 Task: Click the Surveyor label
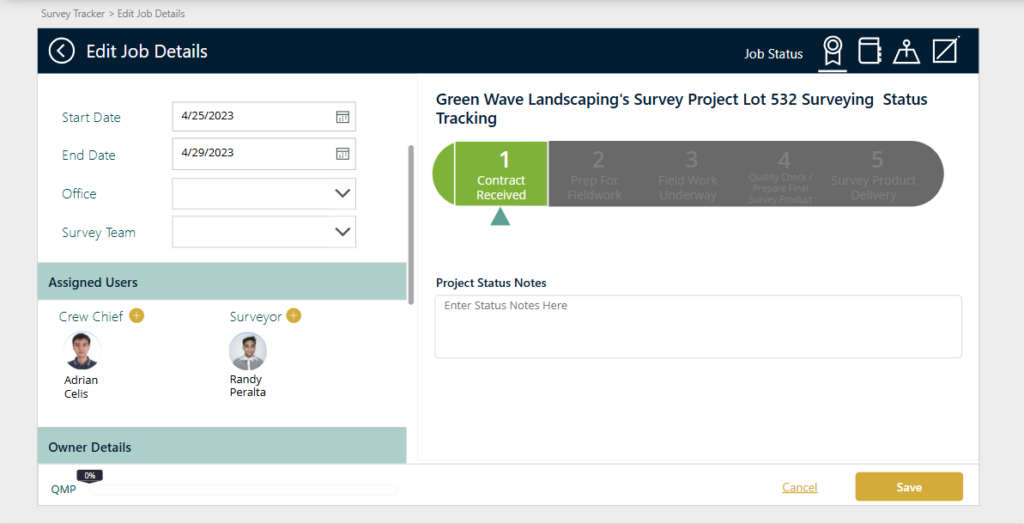255,317
